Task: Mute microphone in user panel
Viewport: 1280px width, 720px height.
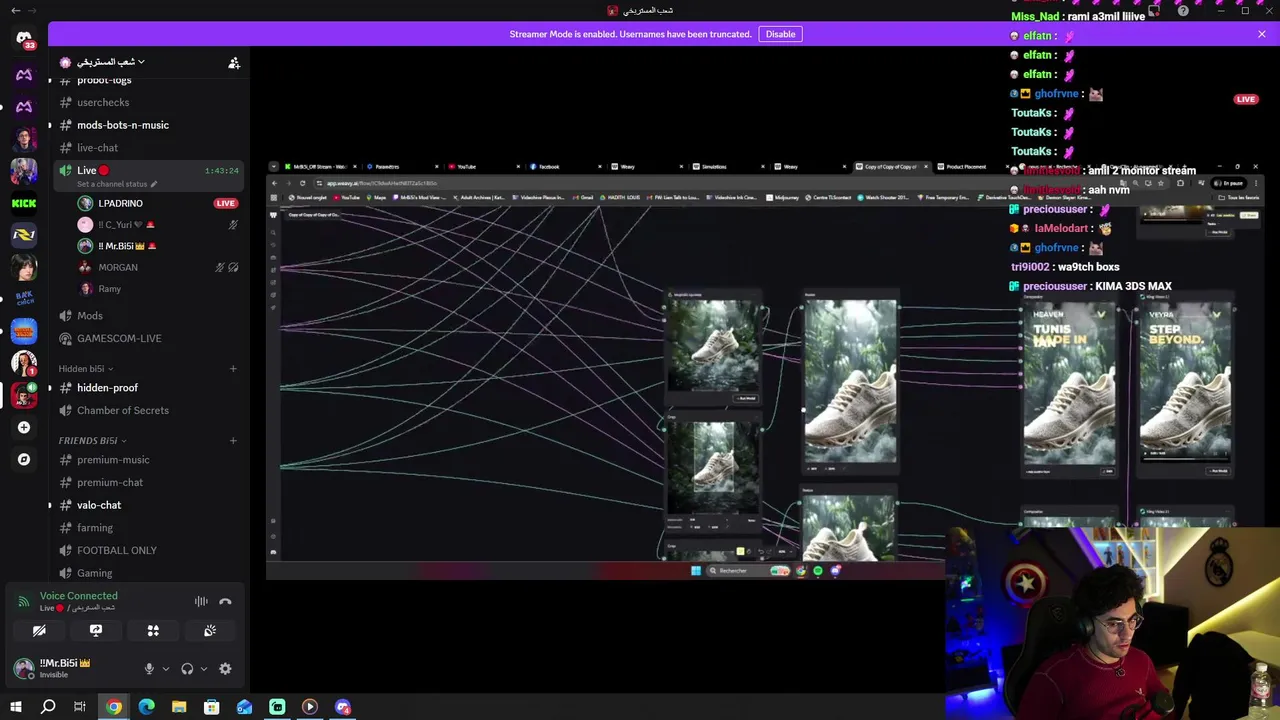Action: coord(149,669)
